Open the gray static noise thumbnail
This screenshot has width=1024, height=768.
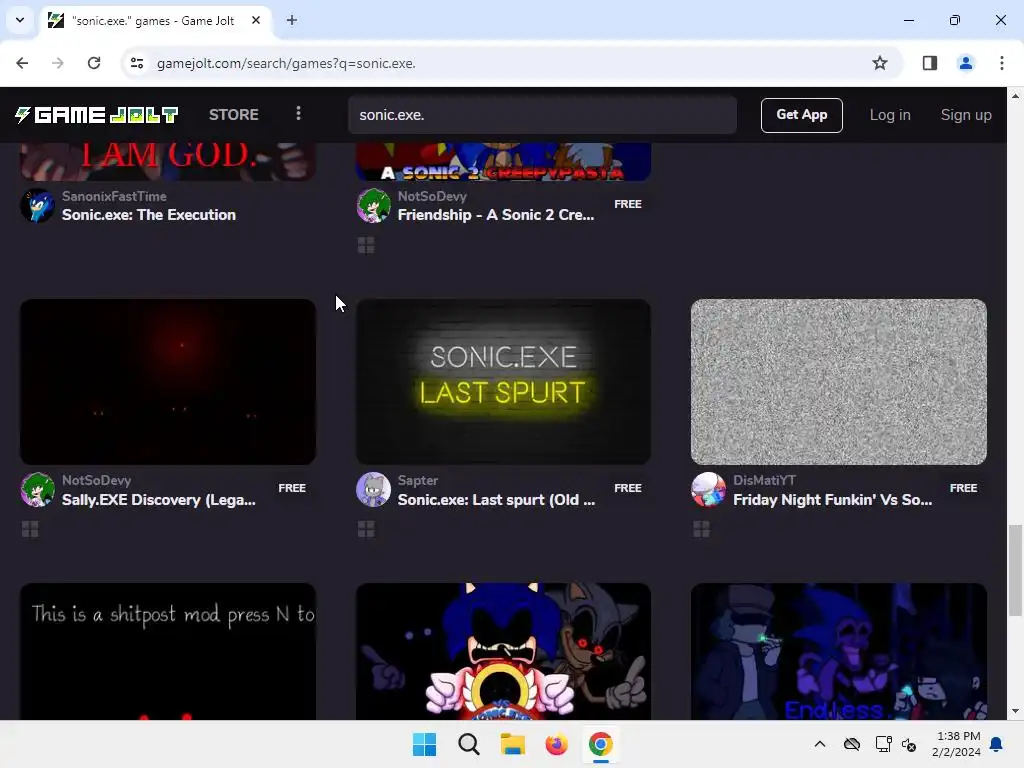pyautogui.click(x=839, y=382)
